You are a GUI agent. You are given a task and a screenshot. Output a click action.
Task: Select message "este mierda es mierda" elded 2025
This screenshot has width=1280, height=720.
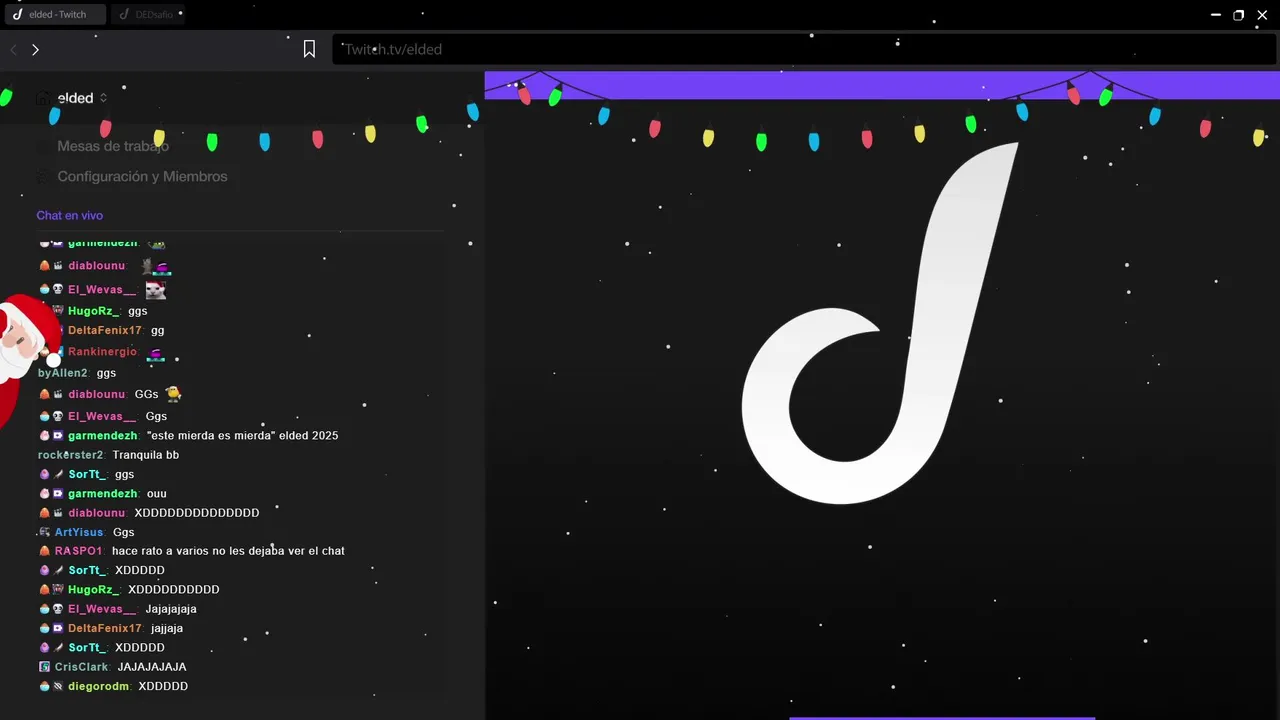click(243, 436)
